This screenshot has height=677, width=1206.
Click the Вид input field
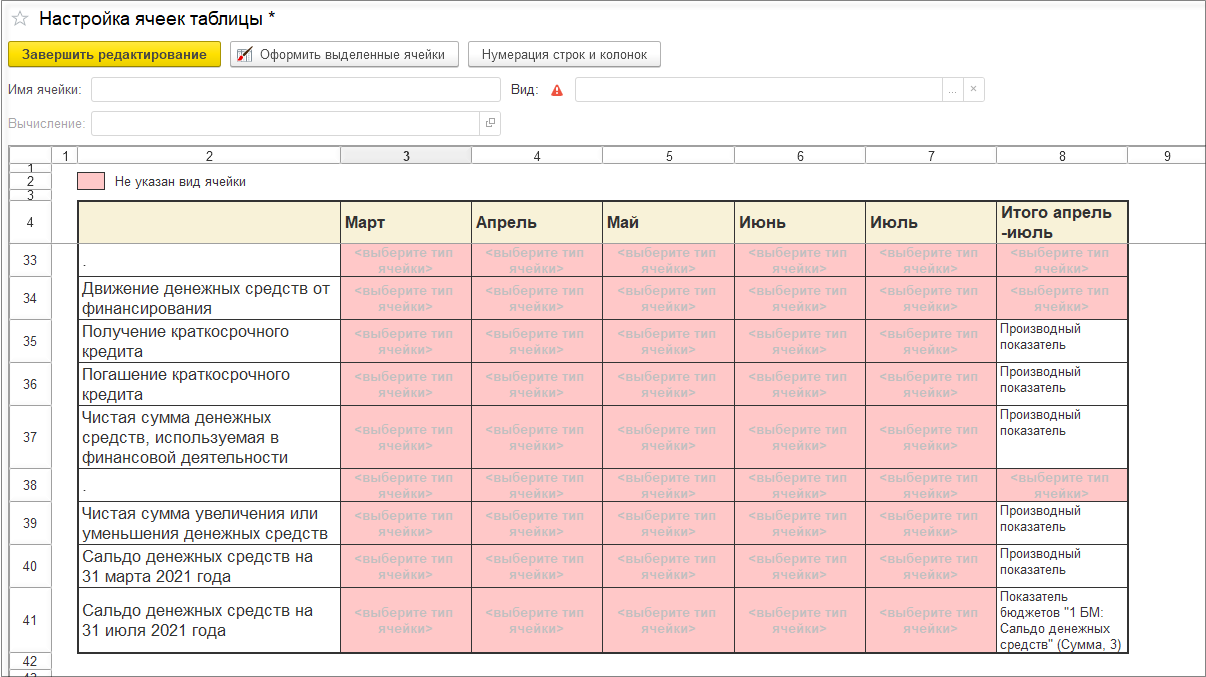pyautogui.click(x=759, y=89)
